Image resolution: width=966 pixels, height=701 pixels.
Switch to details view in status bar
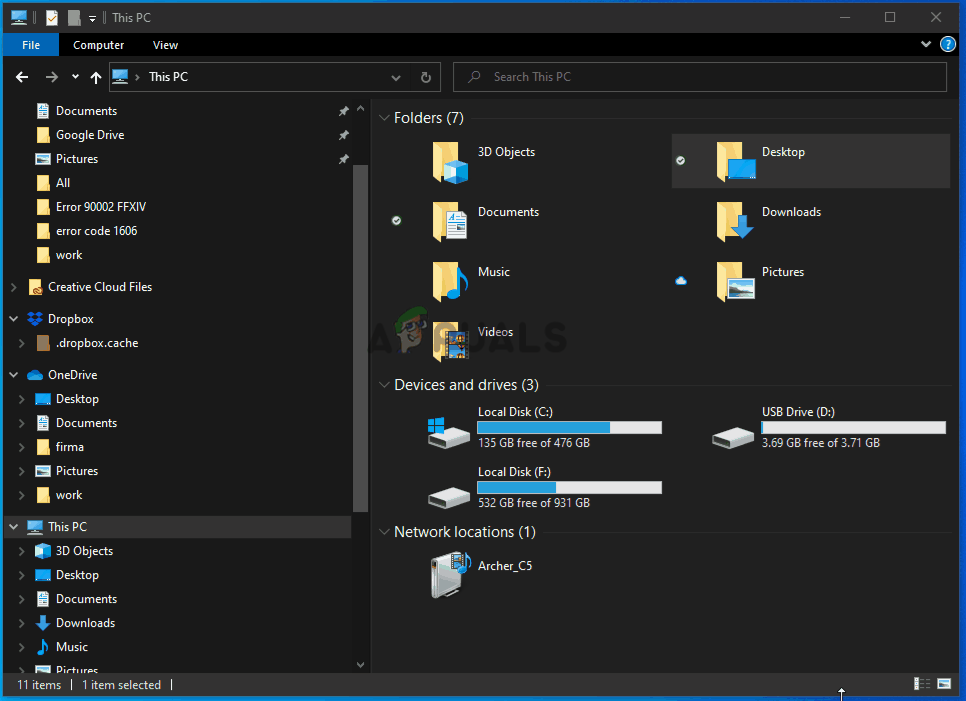922,684
